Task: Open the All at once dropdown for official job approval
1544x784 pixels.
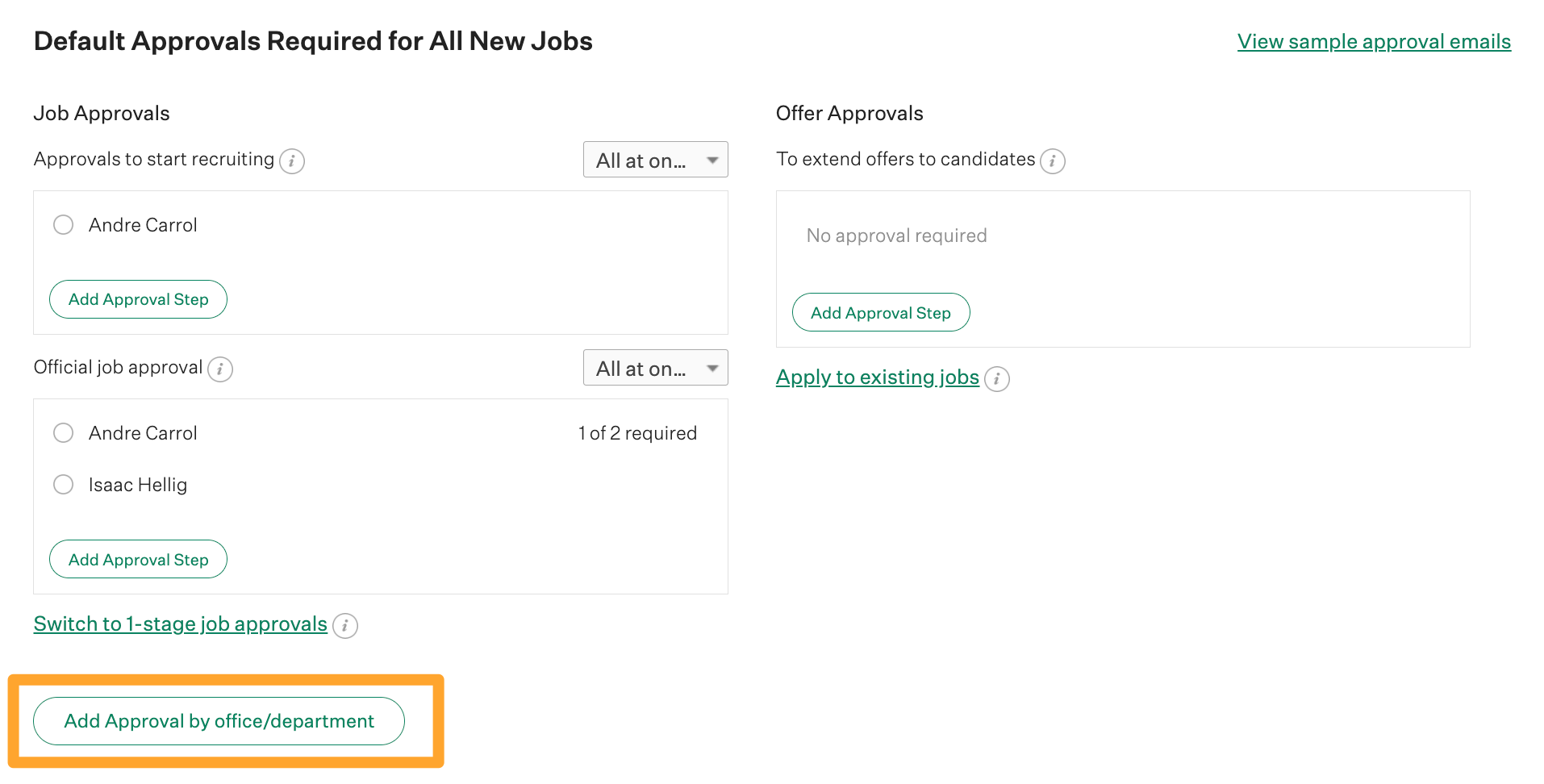Action: pos(655,367)
